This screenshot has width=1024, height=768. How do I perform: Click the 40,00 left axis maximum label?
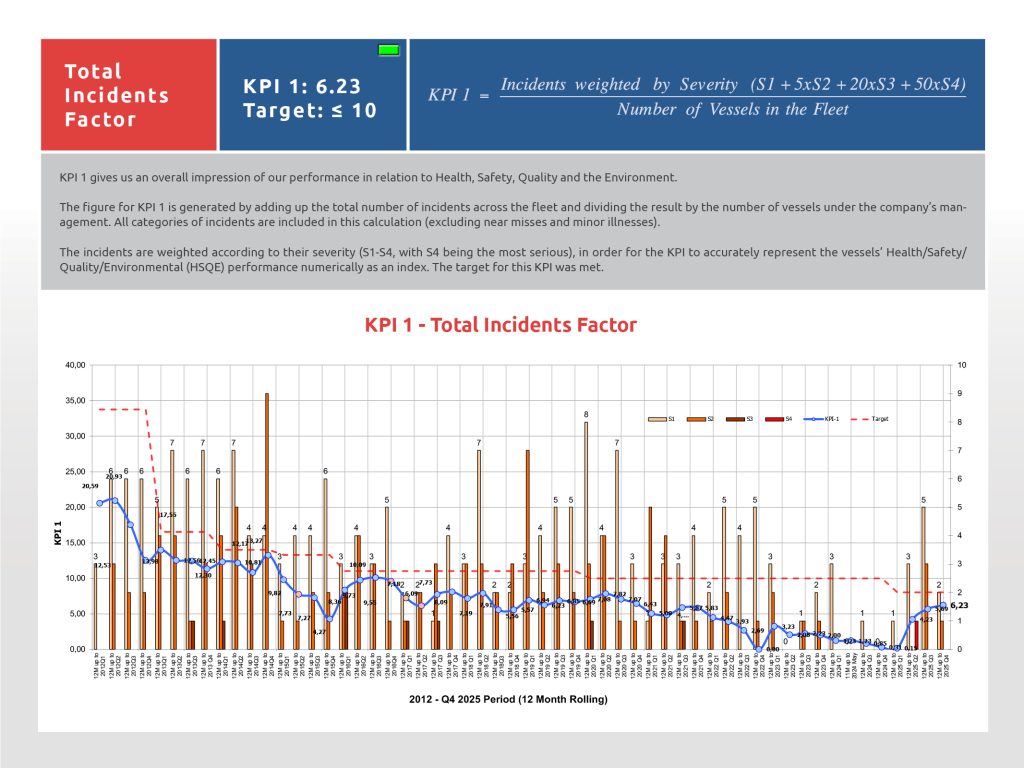(x=76, y=365)
